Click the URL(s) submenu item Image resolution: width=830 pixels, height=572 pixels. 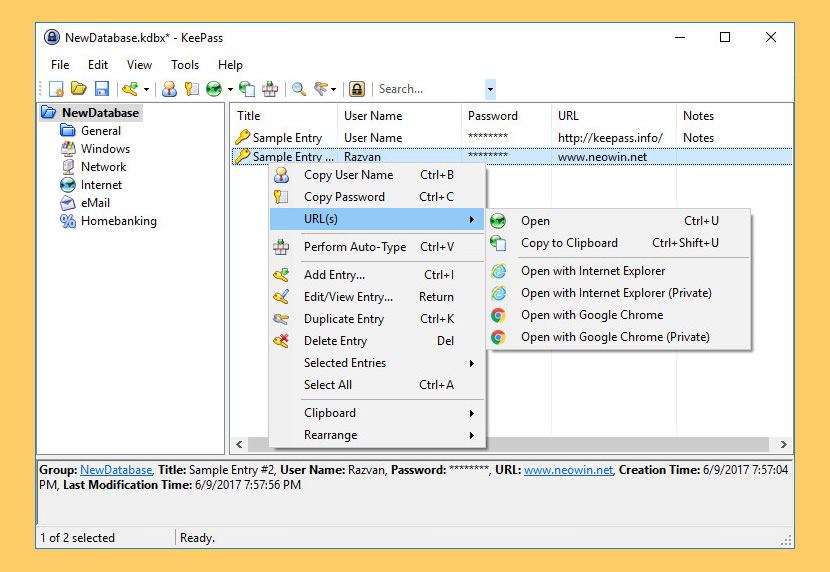pyautogui.click(x=377, y=219)
